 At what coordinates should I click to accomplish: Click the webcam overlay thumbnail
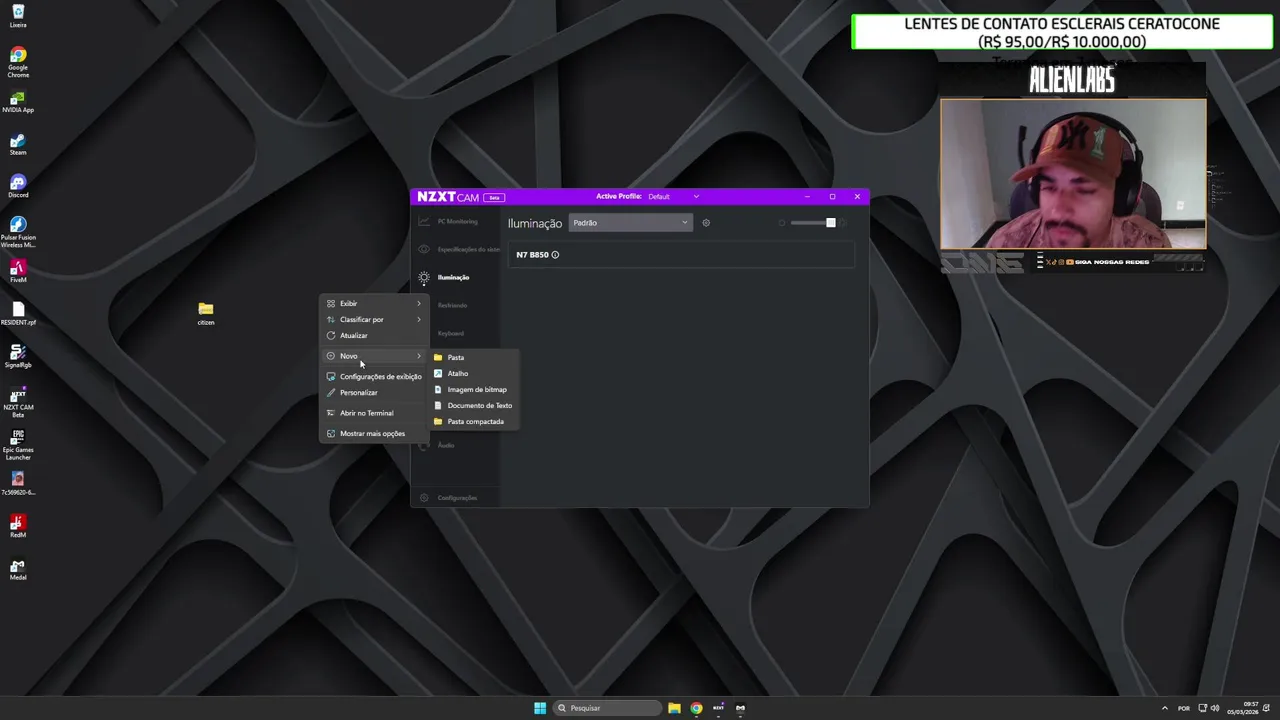(1073, 173)
